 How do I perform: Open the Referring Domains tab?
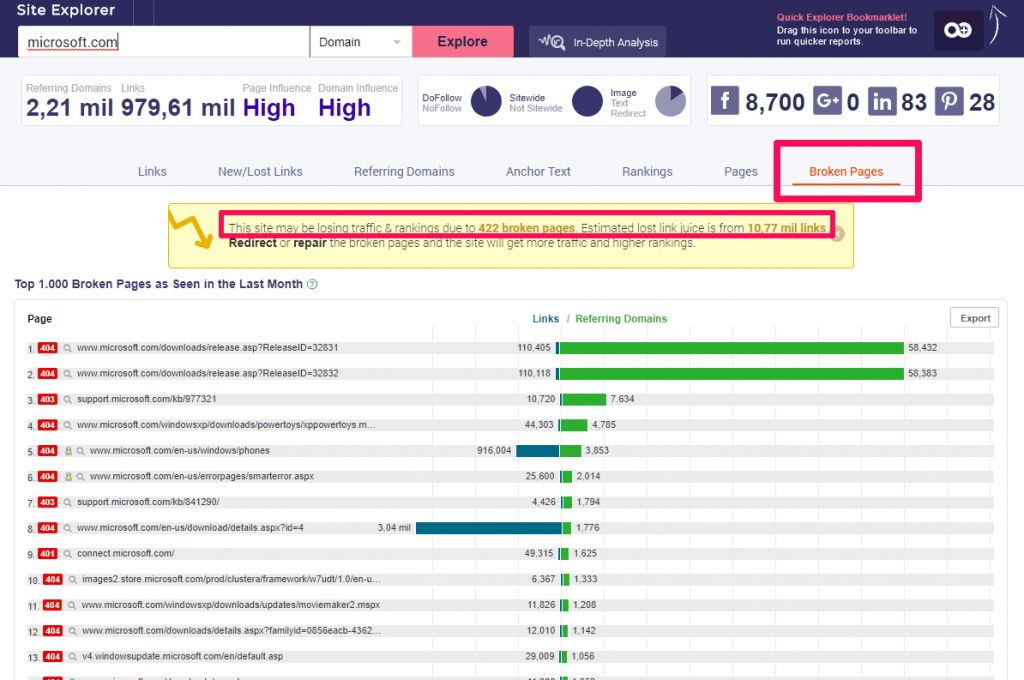[x=404, y=171]
